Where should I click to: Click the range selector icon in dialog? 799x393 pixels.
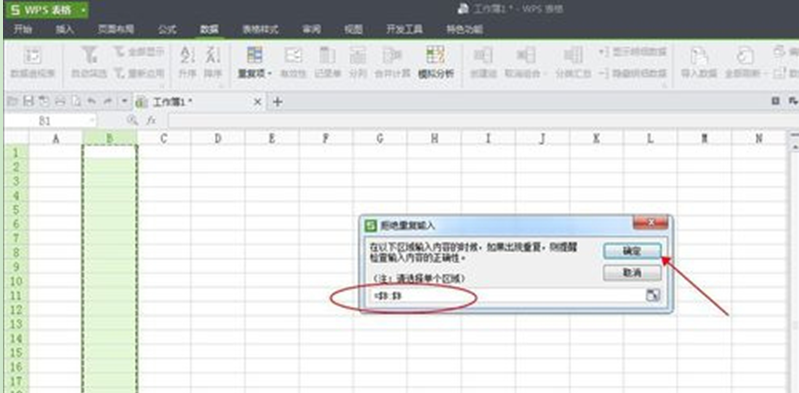[x=653, y=296]
